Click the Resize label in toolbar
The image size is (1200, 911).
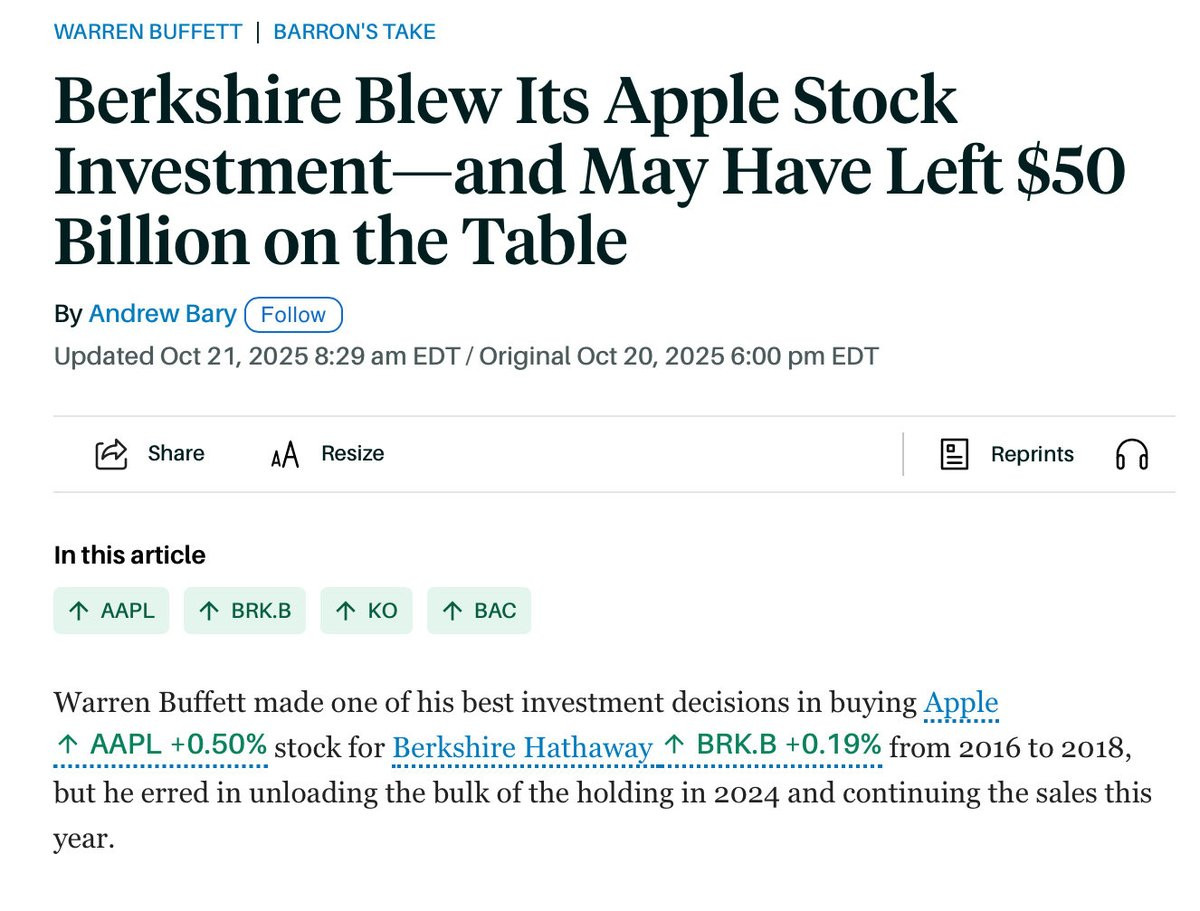[352, 453]
